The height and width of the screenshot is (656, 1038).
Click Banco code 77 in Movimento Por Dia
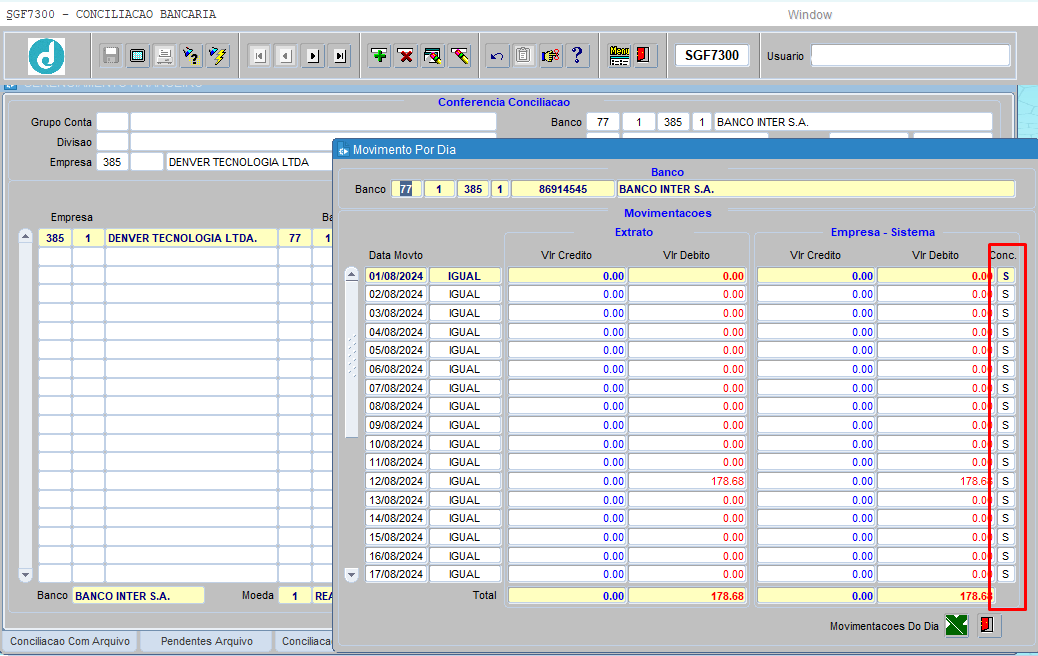coord(406,189)
